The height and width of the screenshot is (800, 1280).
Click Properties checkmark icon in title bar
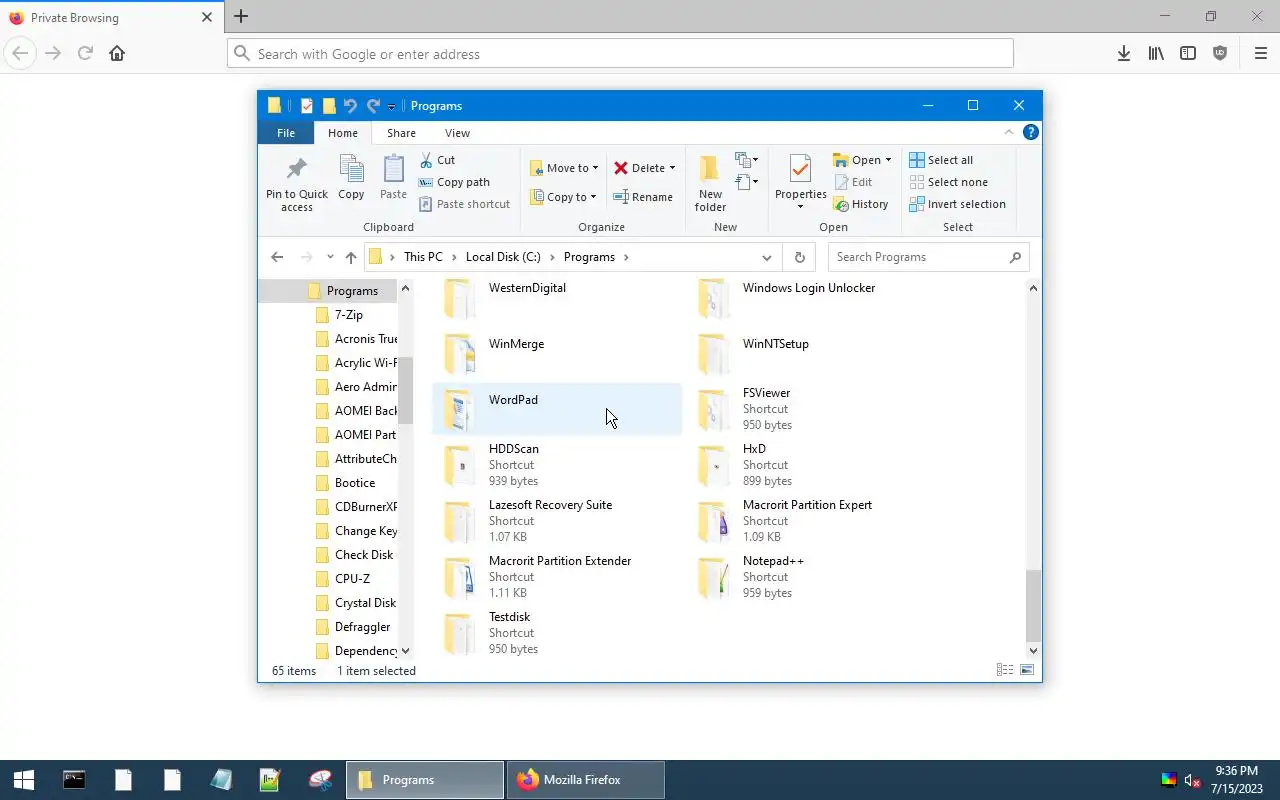point(307,105)
